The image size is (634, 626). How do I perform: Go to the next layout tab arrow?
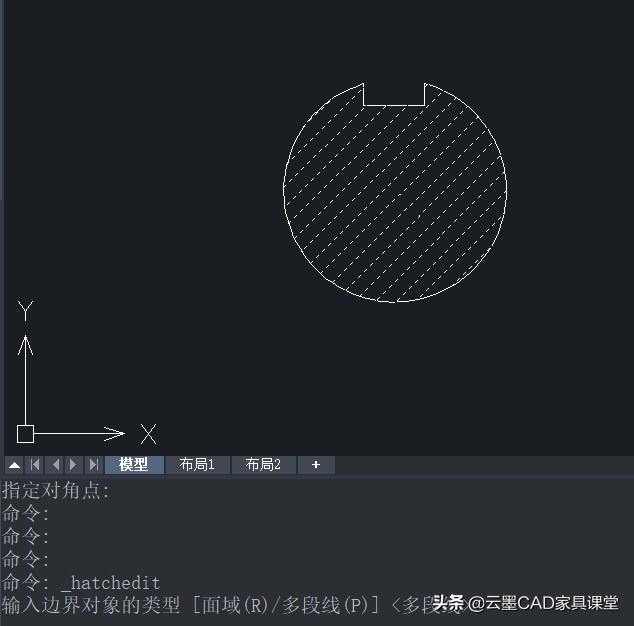point(74,465)
